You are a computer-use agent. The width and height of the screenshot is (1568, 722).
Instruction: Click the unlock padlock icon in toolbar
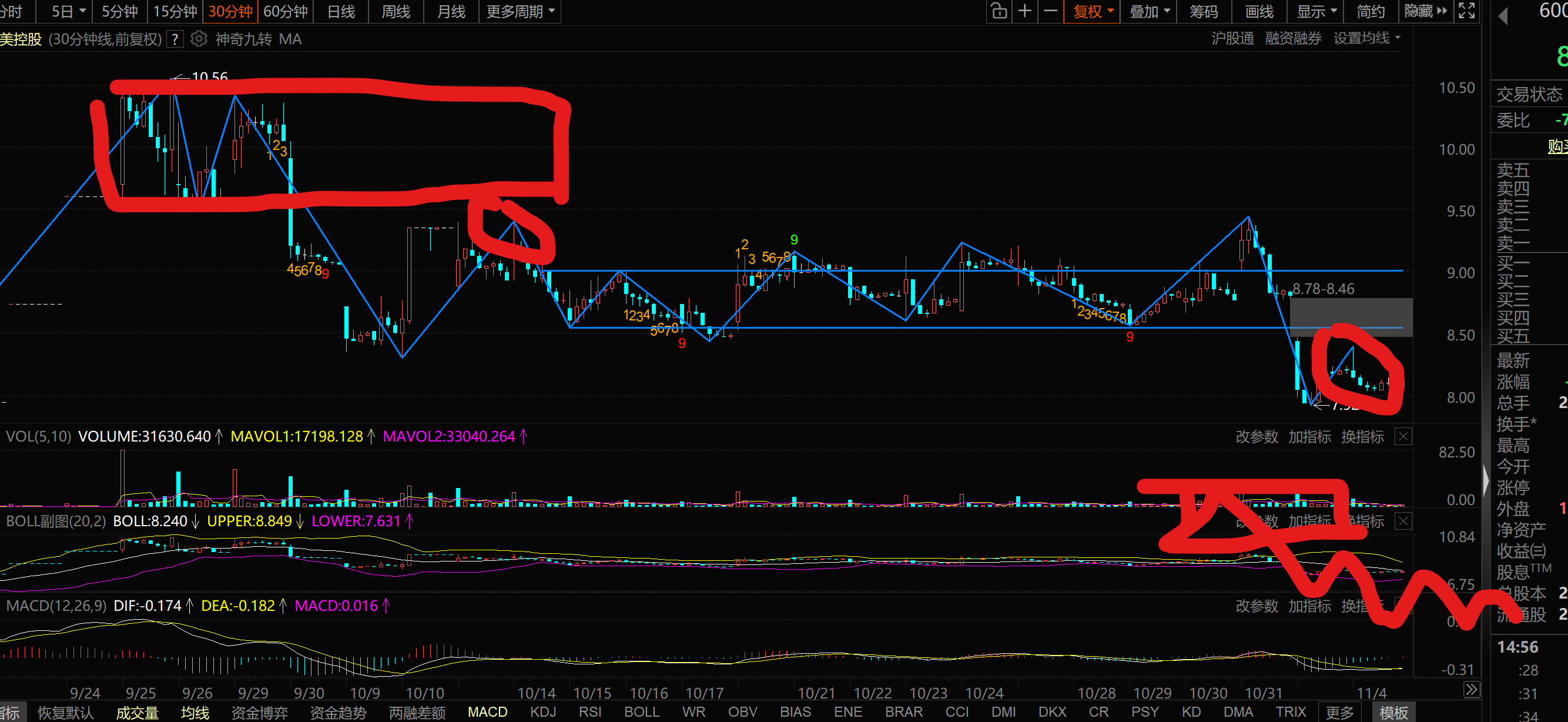point(999,11)
